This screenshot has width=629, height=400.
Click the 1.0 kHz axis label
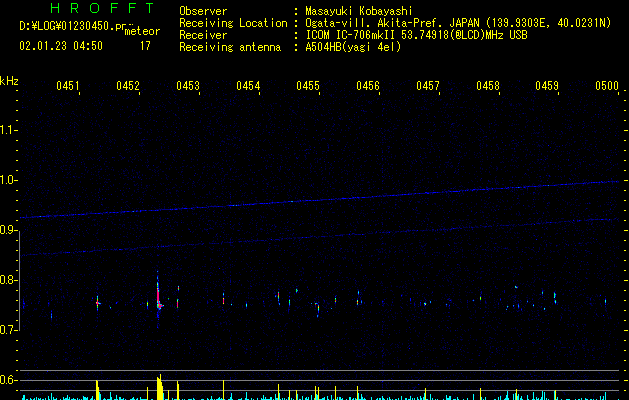click(x=9, y=180)
